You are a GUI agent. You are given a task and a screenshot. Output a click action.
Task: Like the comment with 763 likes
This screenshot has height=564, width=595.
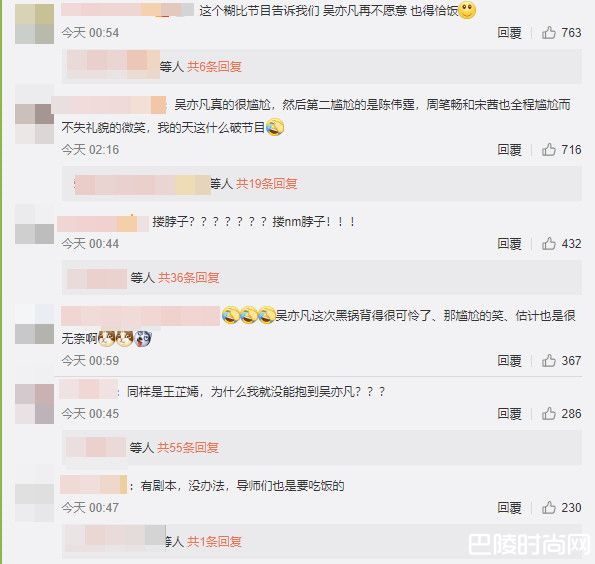click(549, 33)
